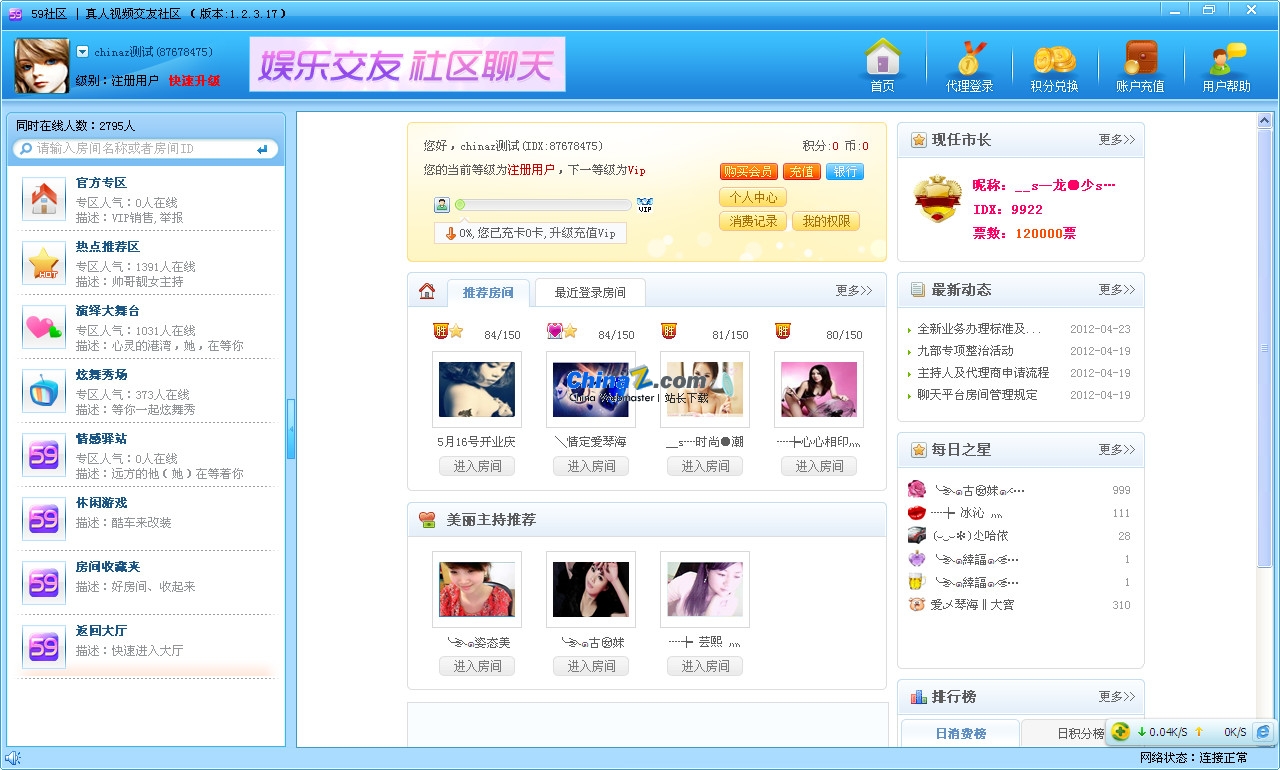Expand 更多>> in 最新动态 panel
The width and height of the screenshot is (1280, 770).
pyautogui.click(x=1117, y=290)
